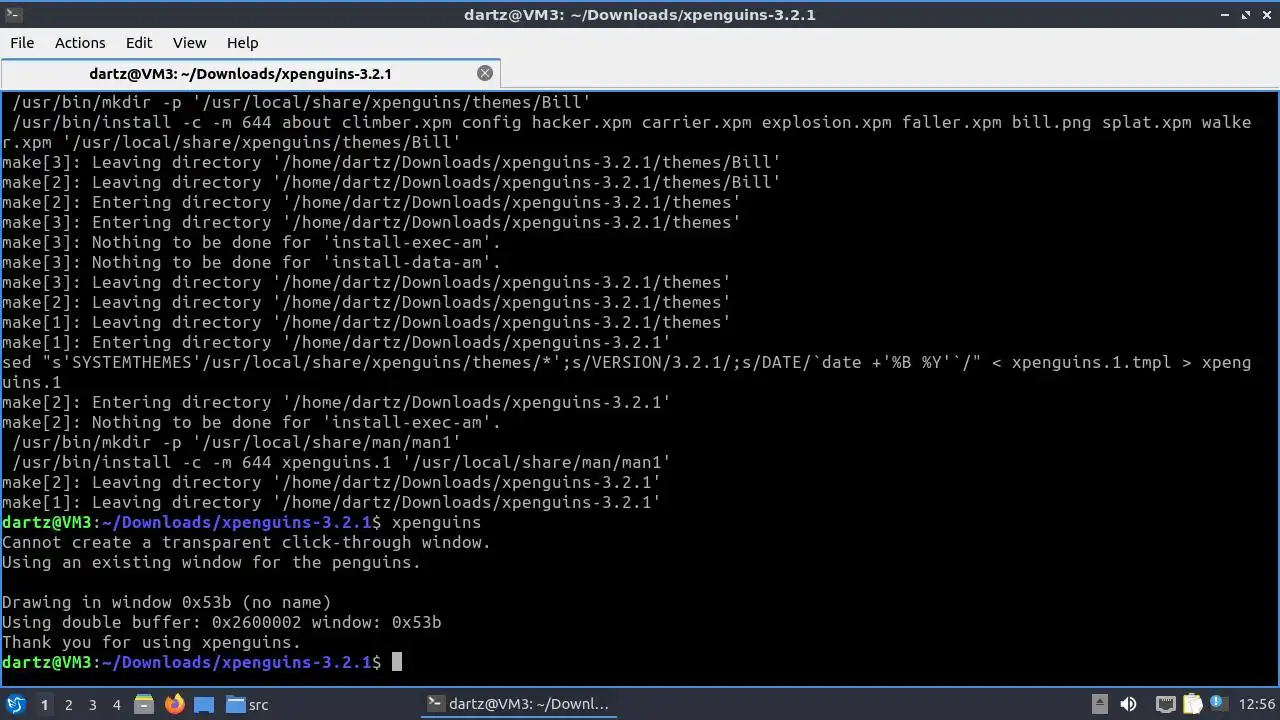Image resolution: width=1280 pixels, height=720 pixels.
Task: Click the sed 's'SYSTEMTHEMES' command line
Action: pos(626,372)
